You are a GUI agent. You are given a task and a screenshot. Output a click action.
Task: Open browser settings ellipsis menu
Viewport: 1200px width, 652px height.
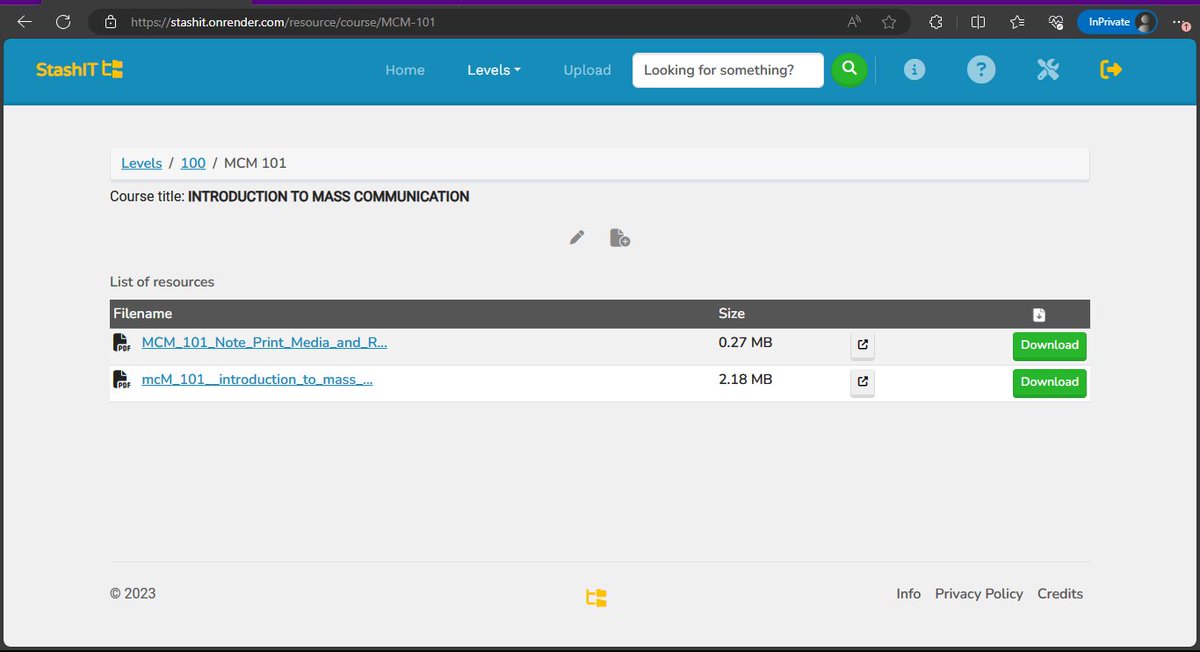coord(1181,22)
